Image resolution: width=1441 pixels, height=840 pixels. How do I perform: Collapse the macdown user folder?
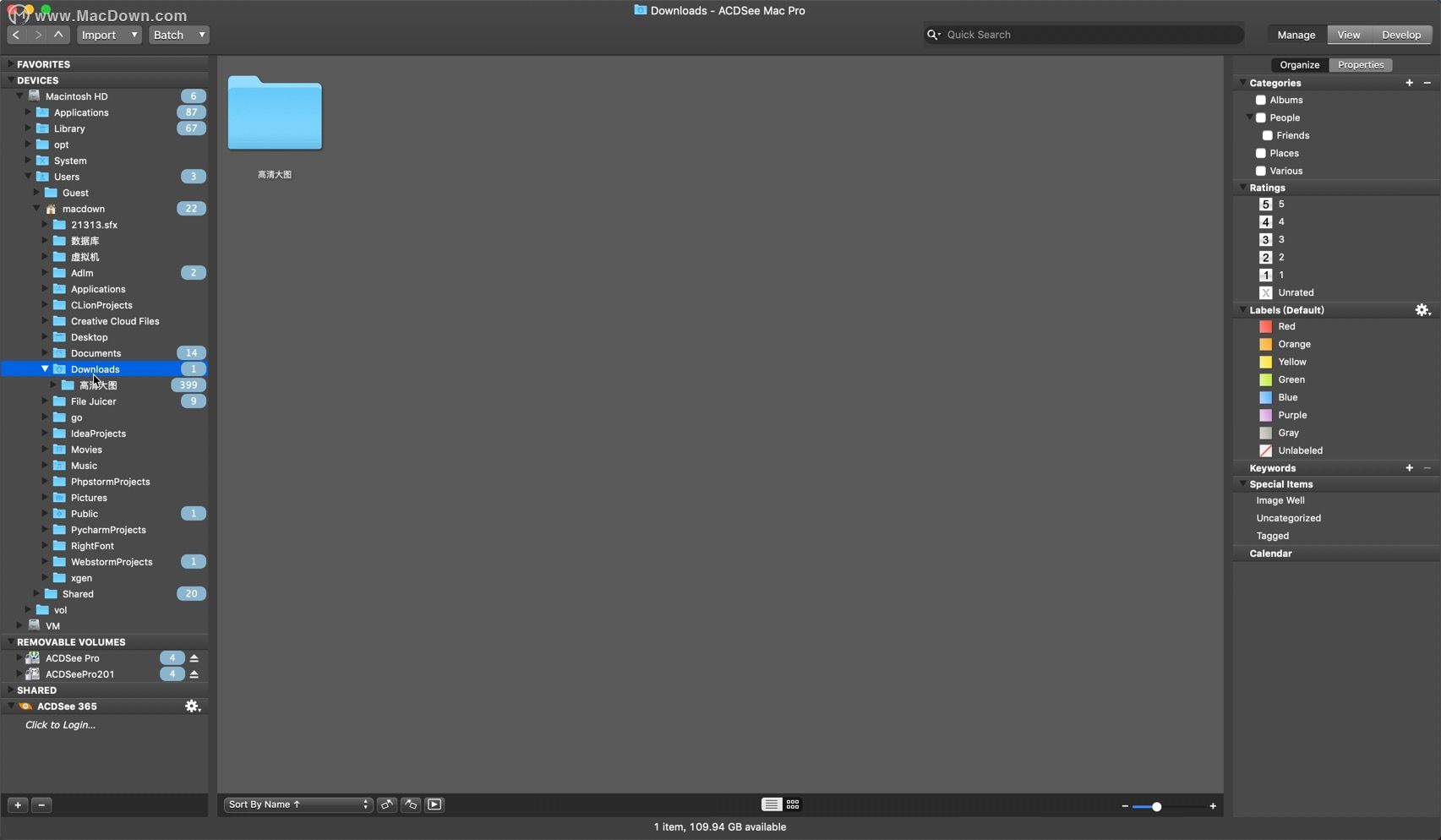[x=36, y=209]
